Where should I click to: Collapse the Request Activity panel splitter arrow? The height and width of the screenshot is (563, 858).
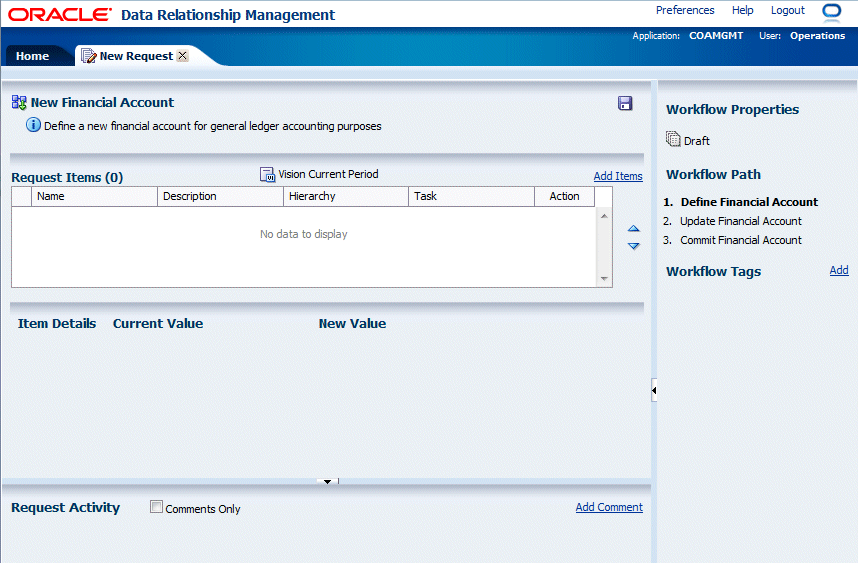pos(327,481)
